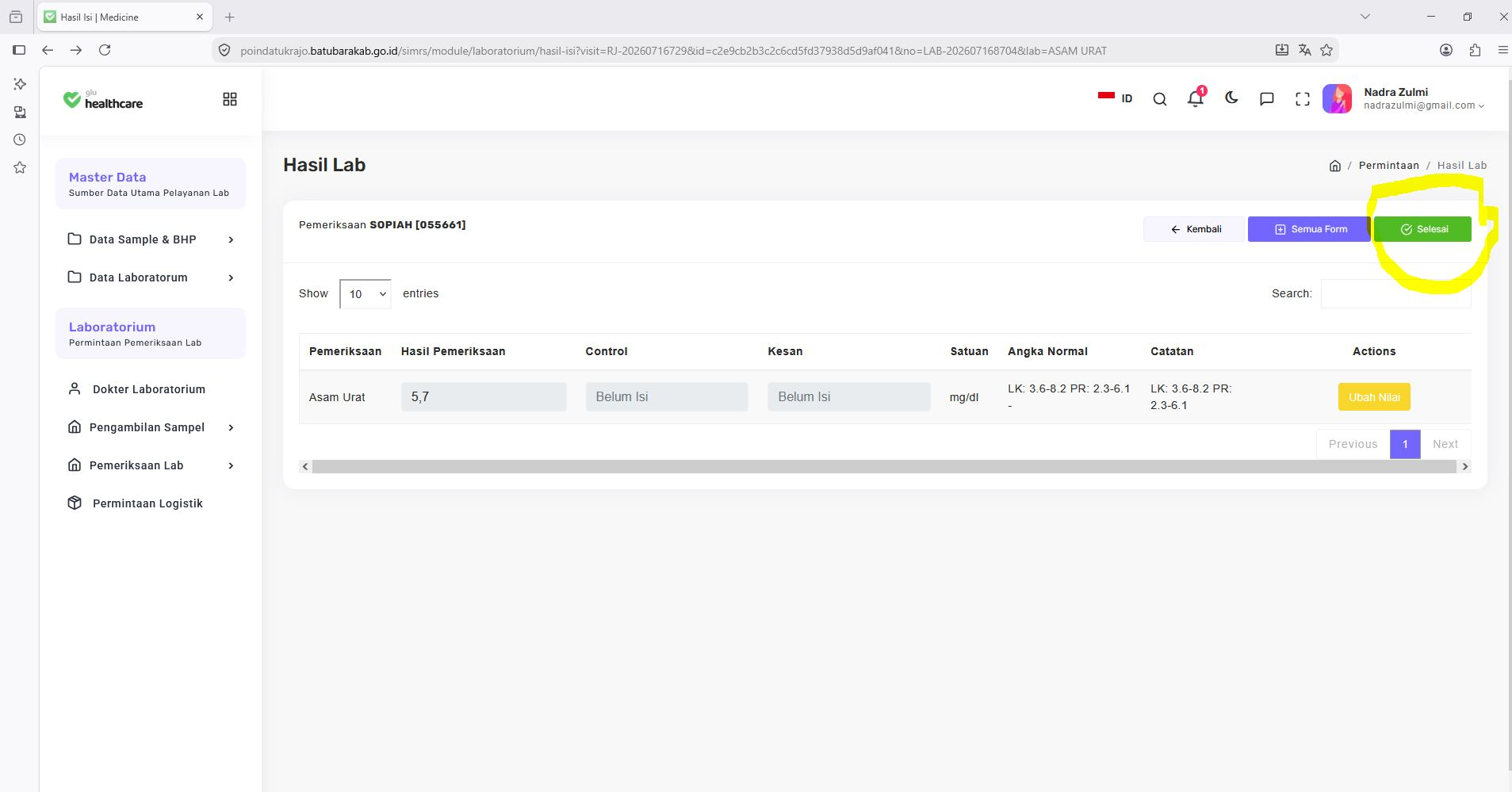Toggle dark mode with moon icon
This screenshot has width=1512, height=792.
(x=1231, y=98)
